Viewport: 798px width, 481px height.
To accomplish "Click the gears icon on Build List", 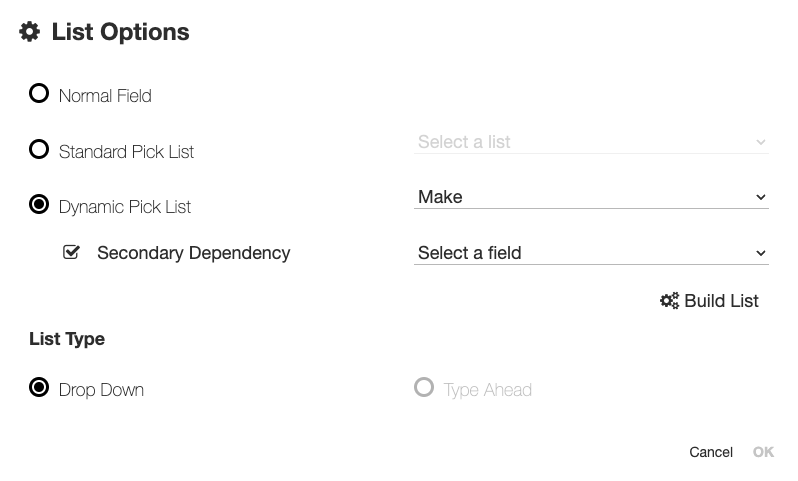I will (669, 301).
